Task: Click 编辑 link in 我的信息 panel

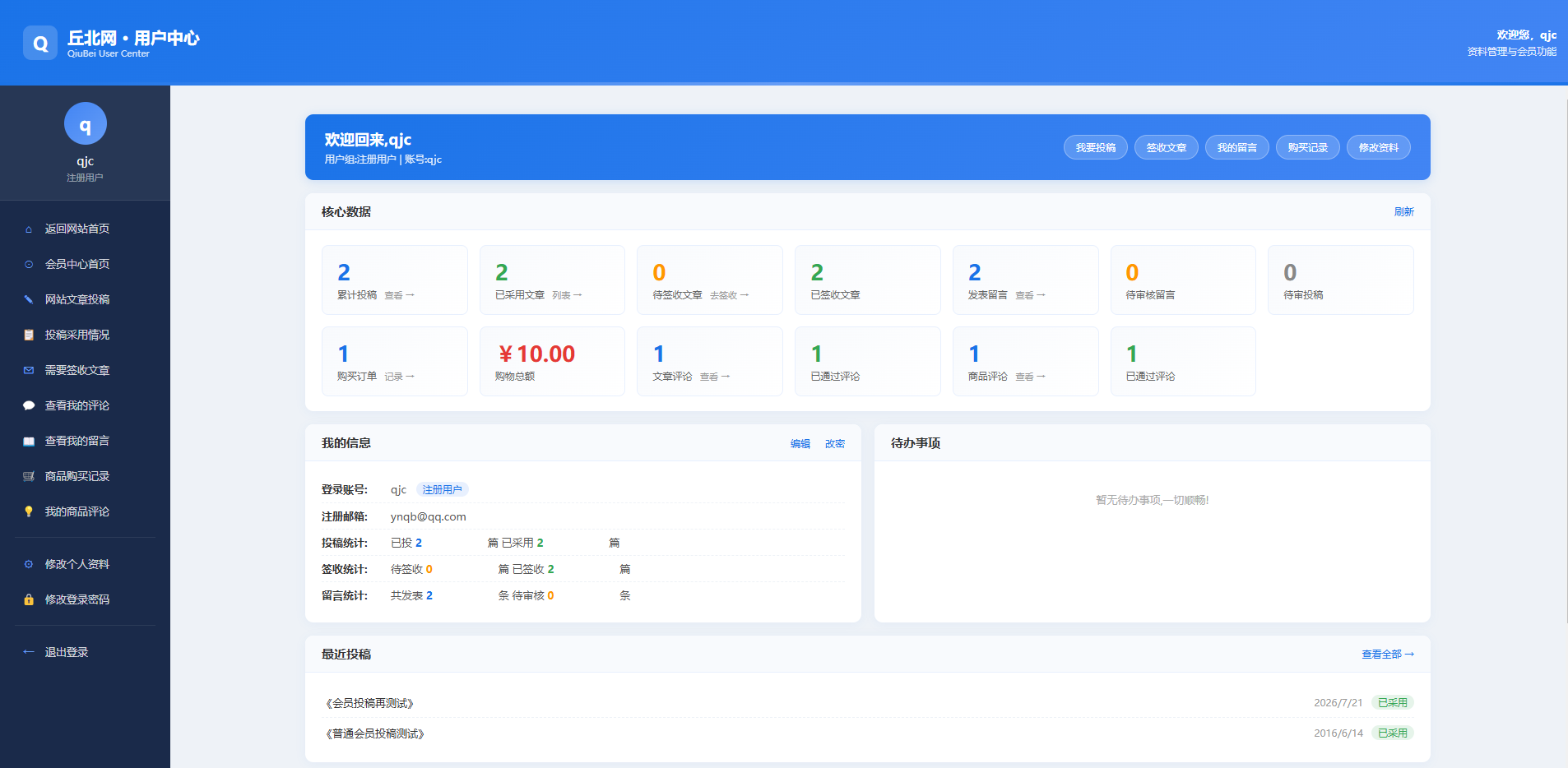Action: (800, 443)
